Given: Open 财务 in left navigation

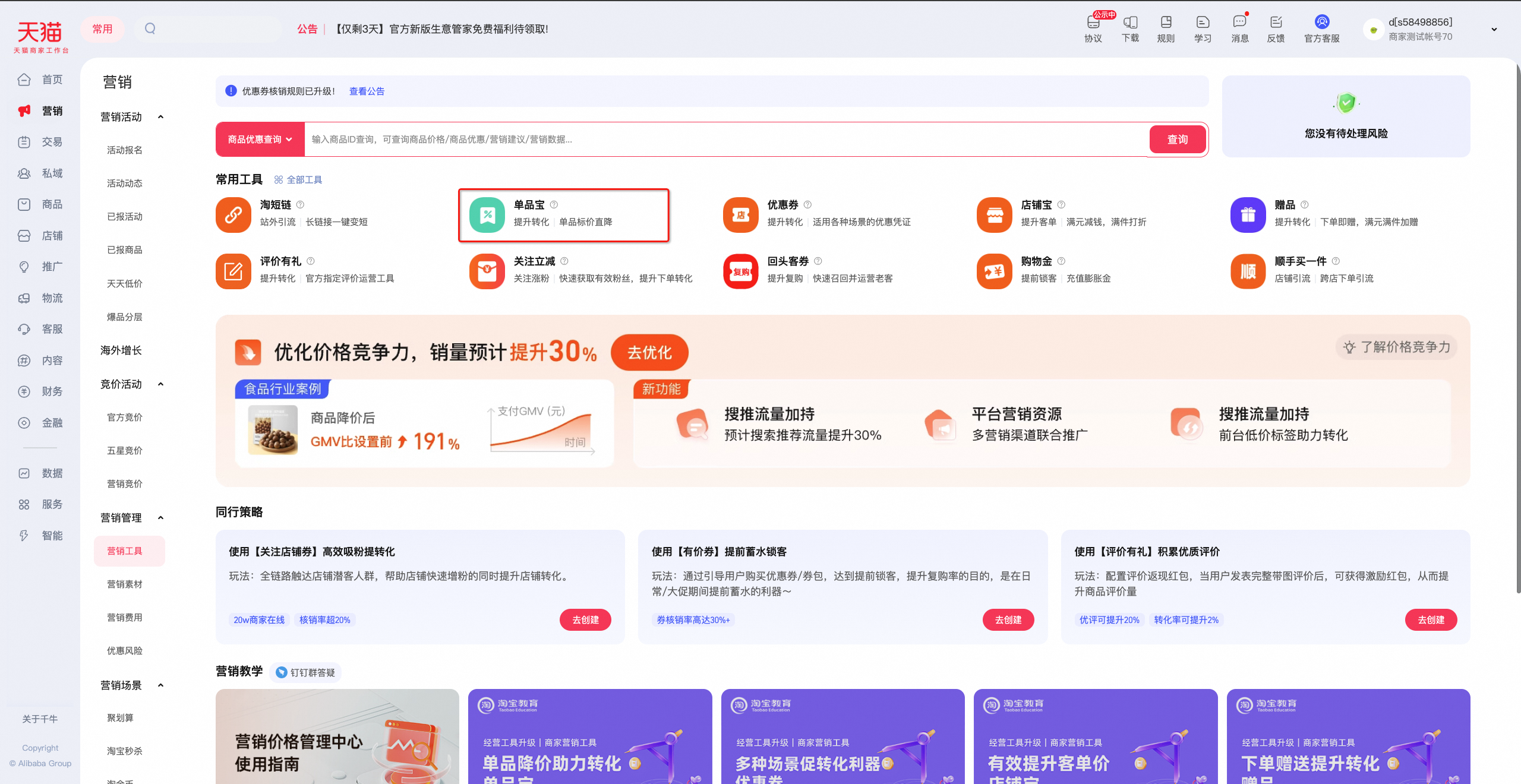Looking at the screenshot, I should pyautogui.click(x=40, y=391).
